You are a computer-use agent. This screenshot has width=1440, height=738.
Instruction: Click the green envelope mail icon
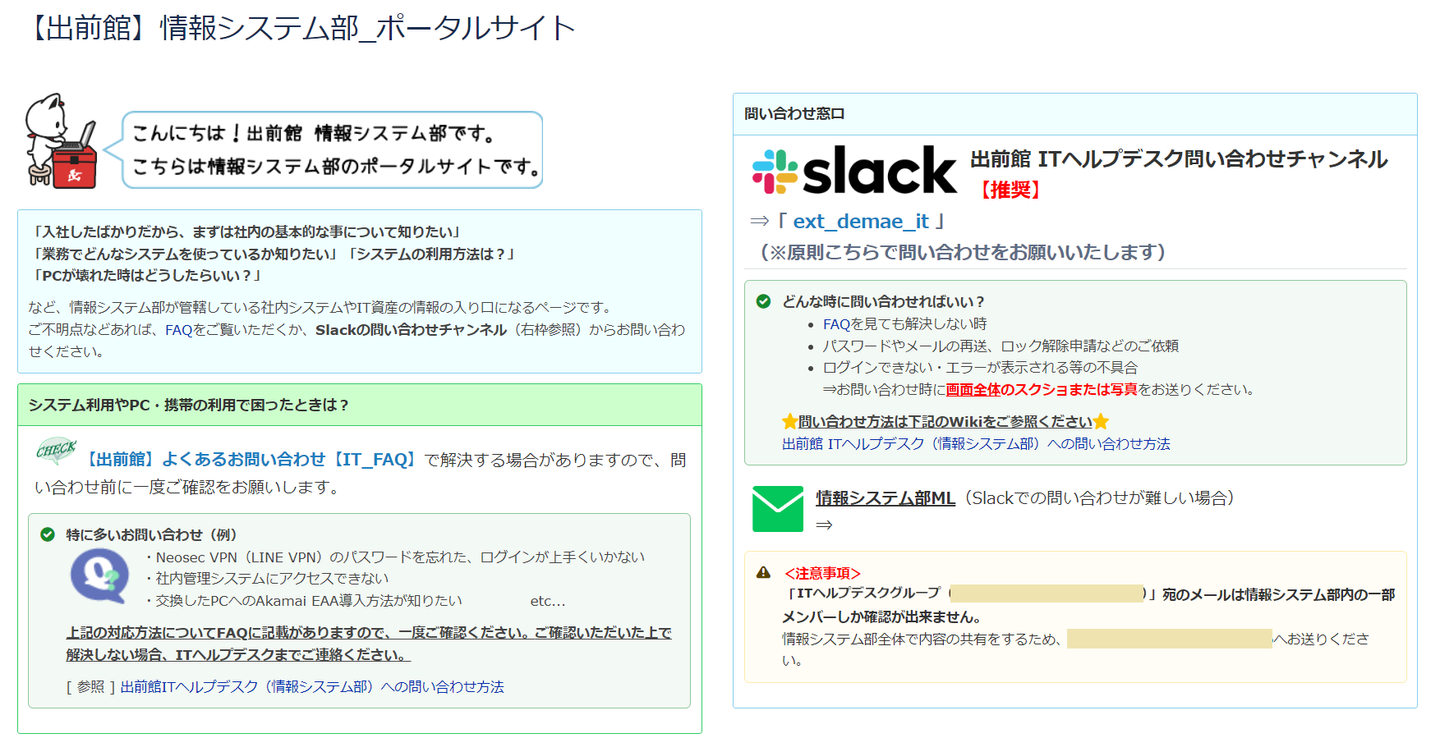pyautogui.click(x=778, y=509)
